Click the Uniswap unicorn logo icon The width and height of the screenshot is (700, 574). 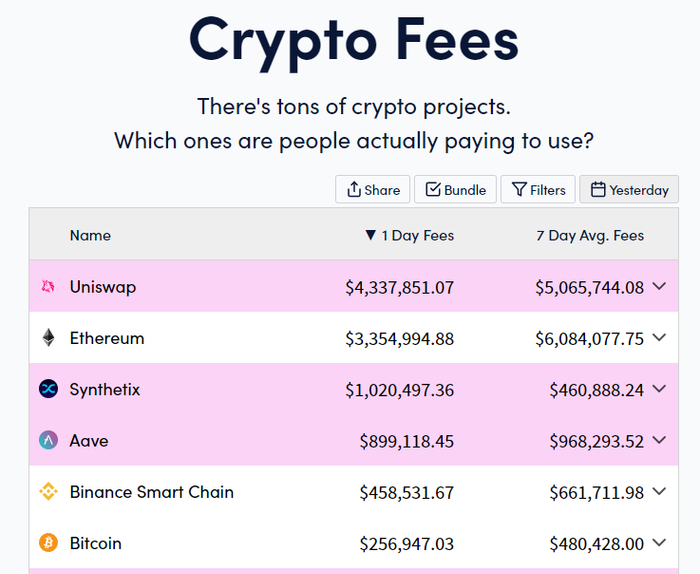tap(48, 287)
